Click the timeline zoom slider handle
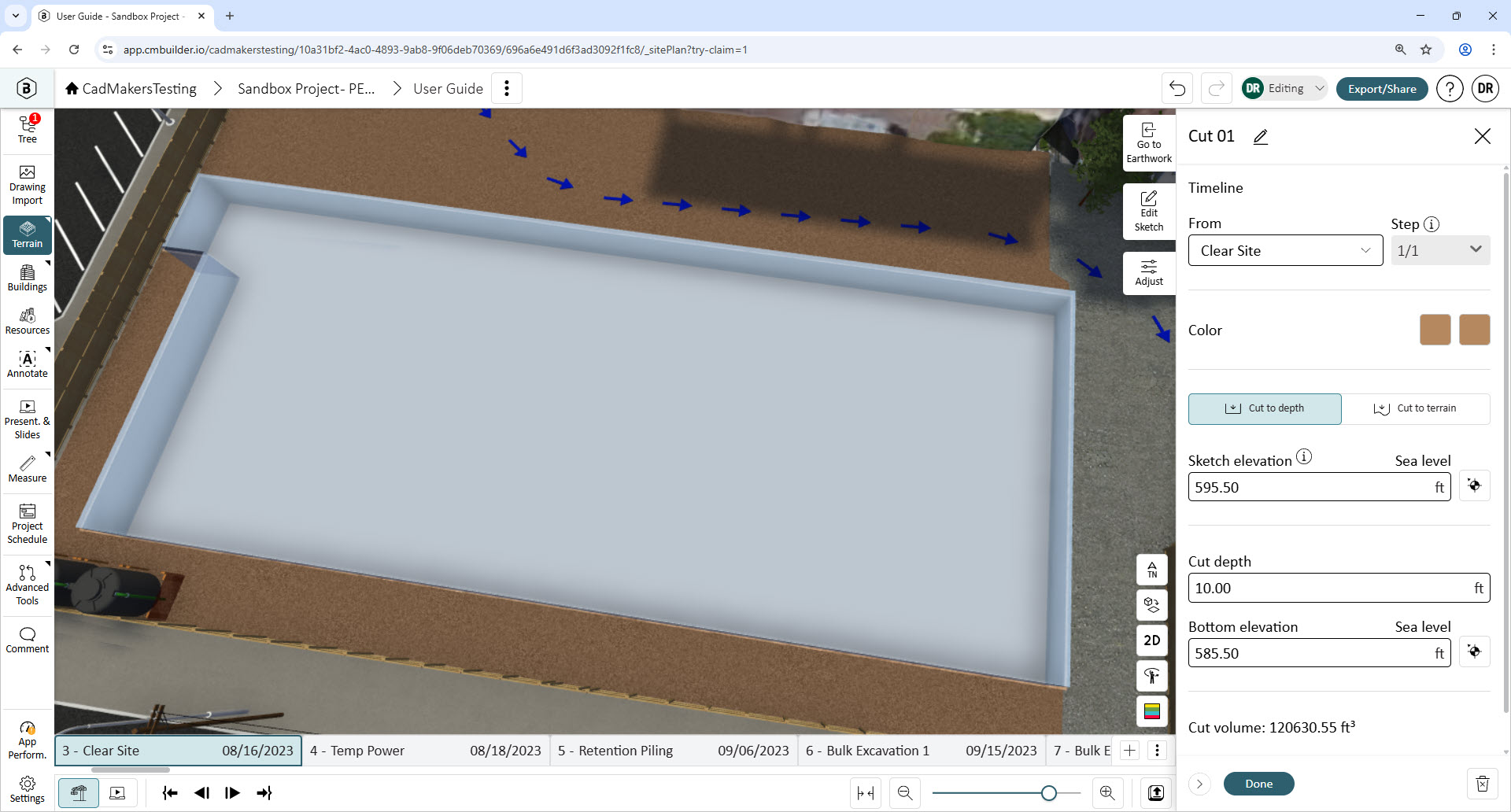This screenshot has height=812, width=1511. coord(1048,793)
